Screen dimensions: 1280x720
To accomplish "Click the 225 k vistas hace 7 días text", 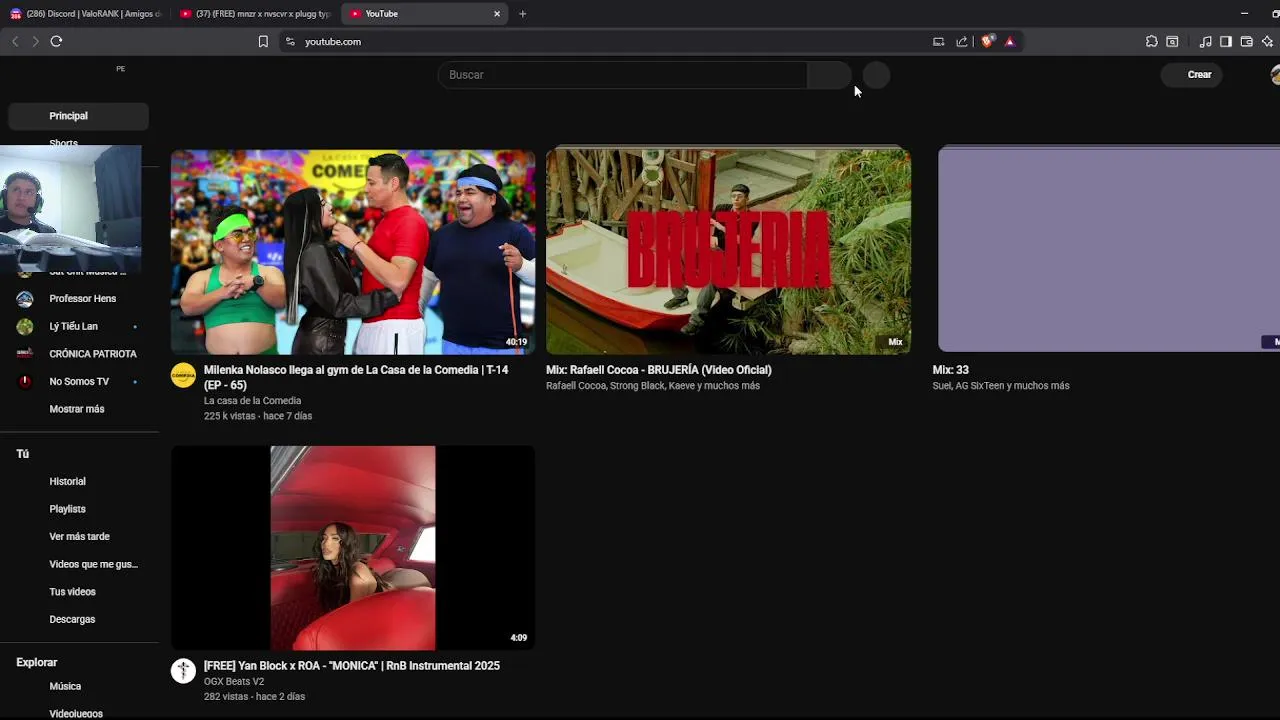I will pyautogui.click(x=258, y=416).
